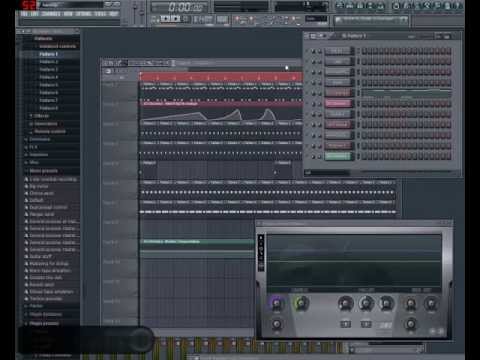The height and width of the screenshot is (360, 480).
Task: Open the VIEW menu
Action: pos(68,14)
